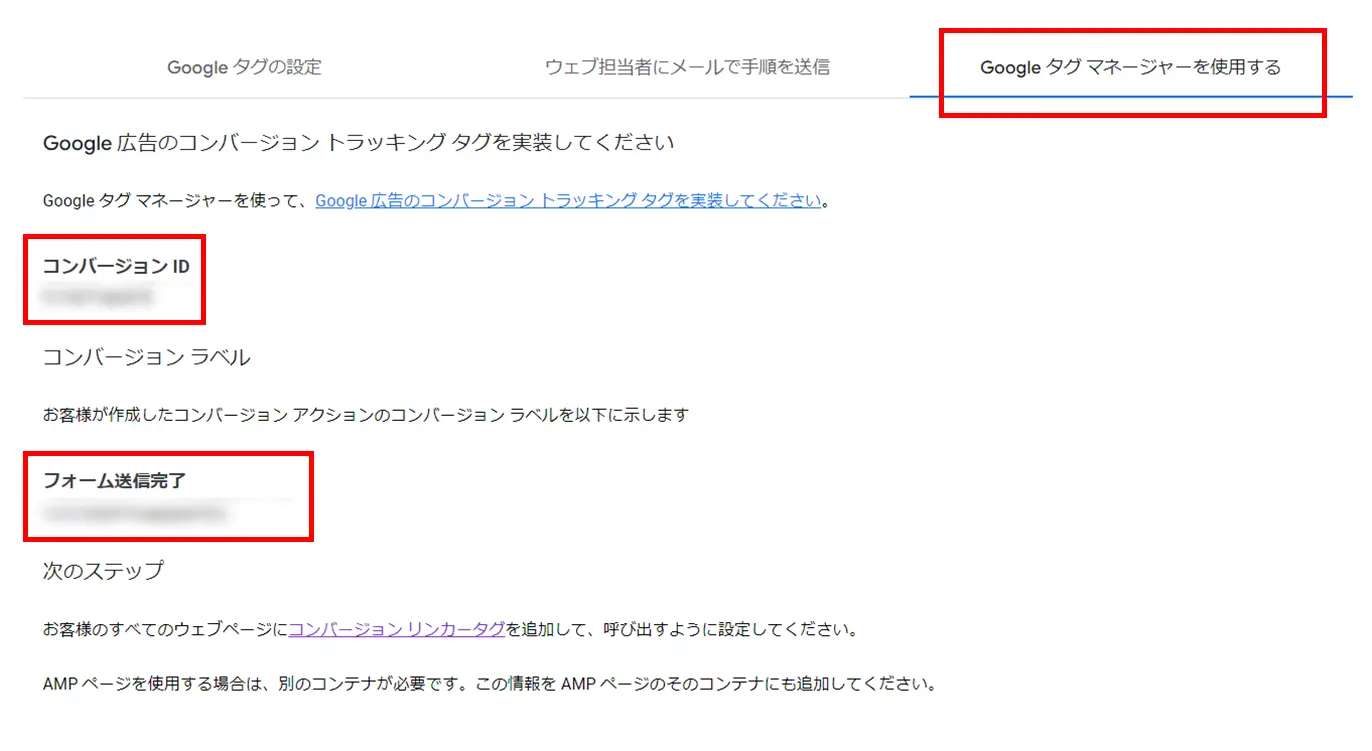The width and height of the screenshot is (1372, 751).
Task: Click the お客様が作成したコンバージョン アクション description text
Action: pyautogui.click(x=366, y=415)
